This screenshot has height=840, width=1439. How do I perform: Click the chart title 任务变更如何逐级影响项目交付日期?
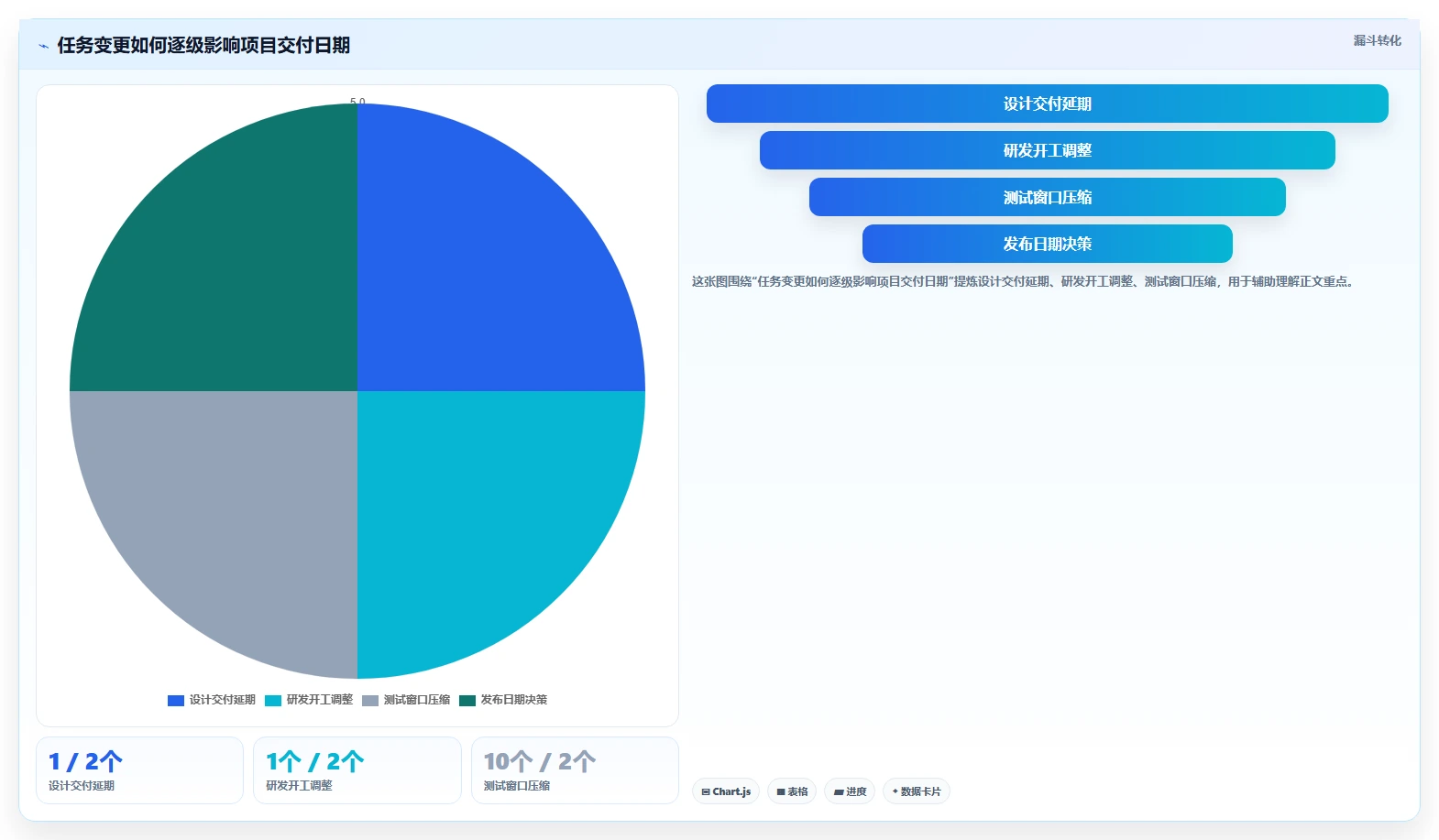pyautogui.click(x=203, y=46)
